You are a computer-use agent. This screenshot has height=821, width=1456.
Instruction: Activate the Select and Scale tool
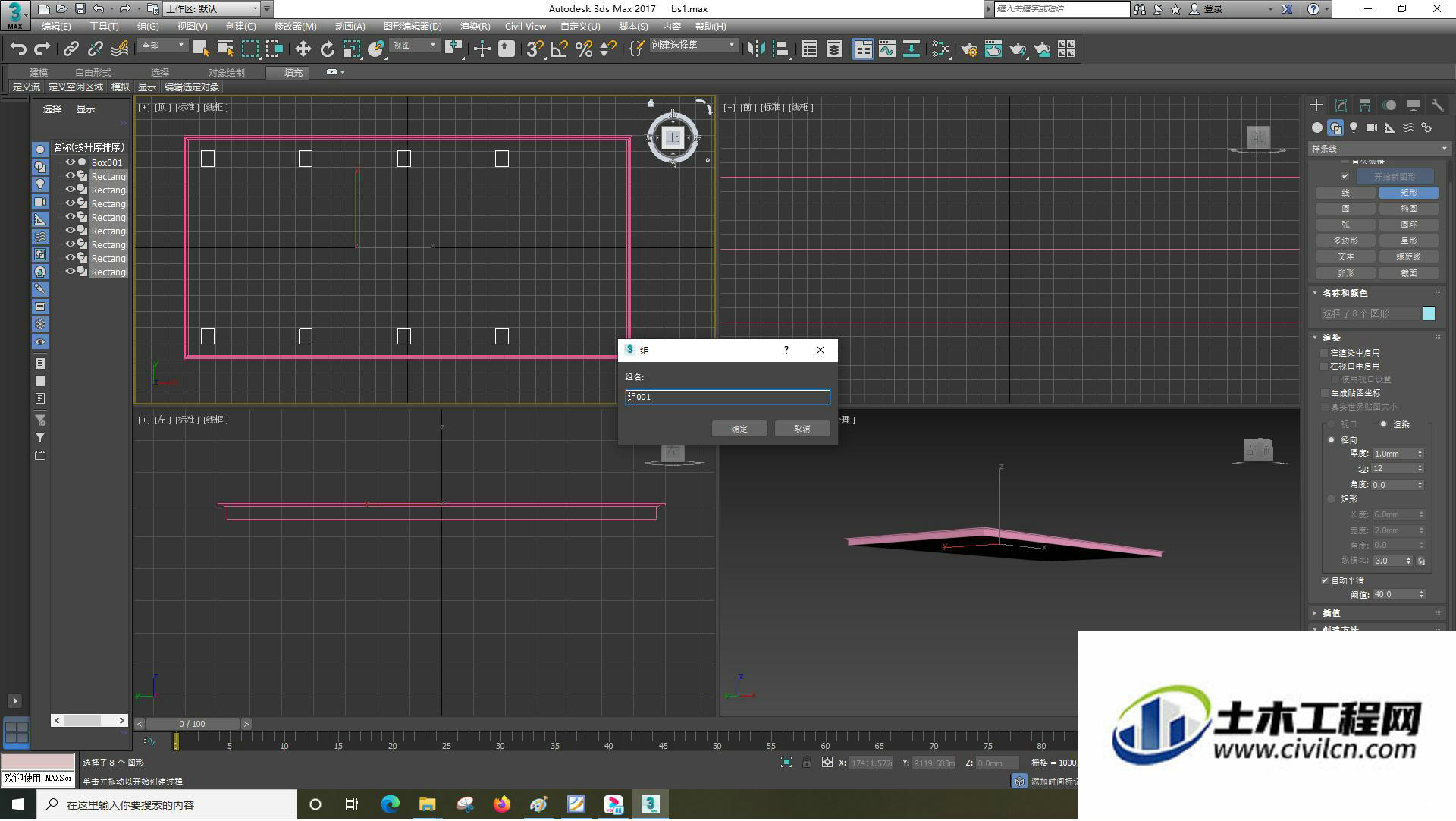coord(351,49)
